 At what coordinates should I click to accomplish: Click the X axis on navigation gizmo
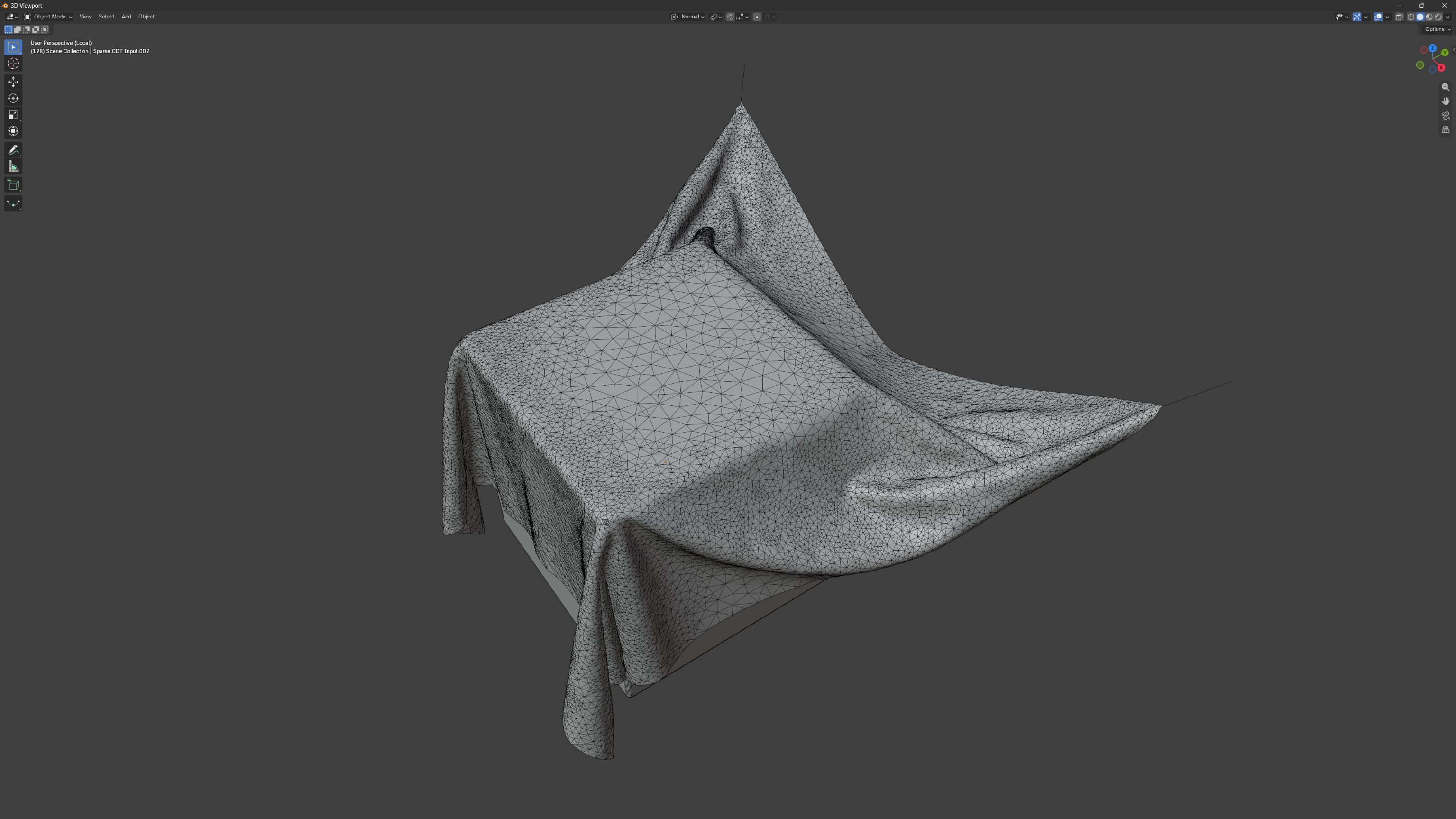1441,68
